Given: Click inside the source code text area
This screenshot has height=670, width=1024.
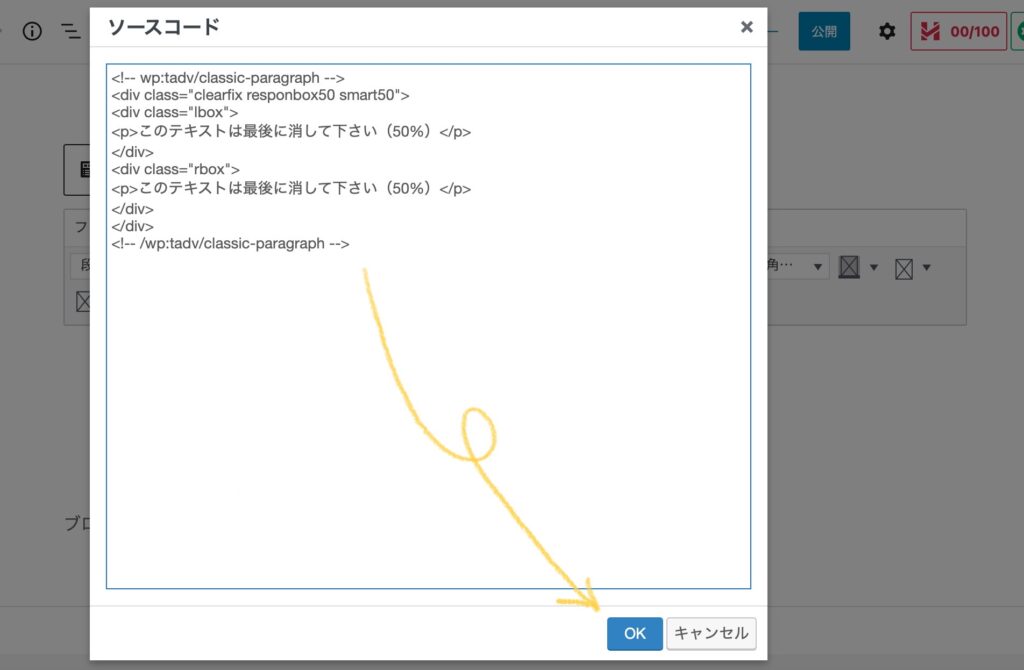Looking at the screenshot, I should coord(428,420).
